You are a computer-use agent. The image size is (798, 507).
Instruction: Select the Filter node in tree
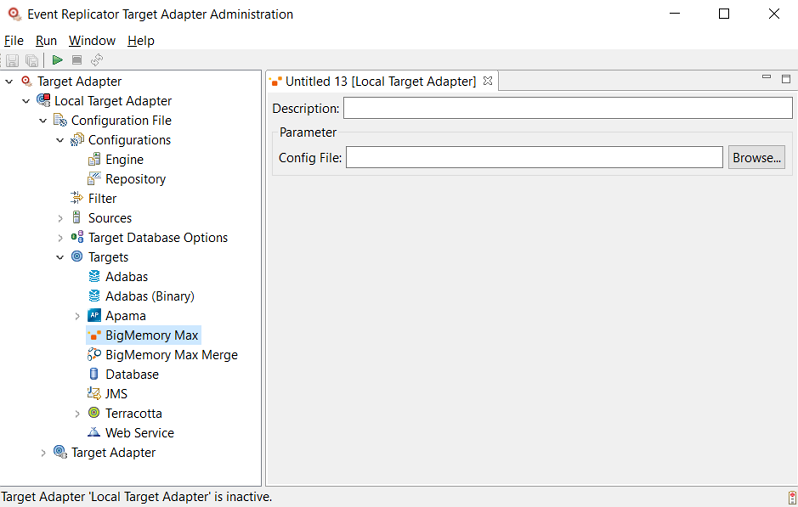coord(102,199)
